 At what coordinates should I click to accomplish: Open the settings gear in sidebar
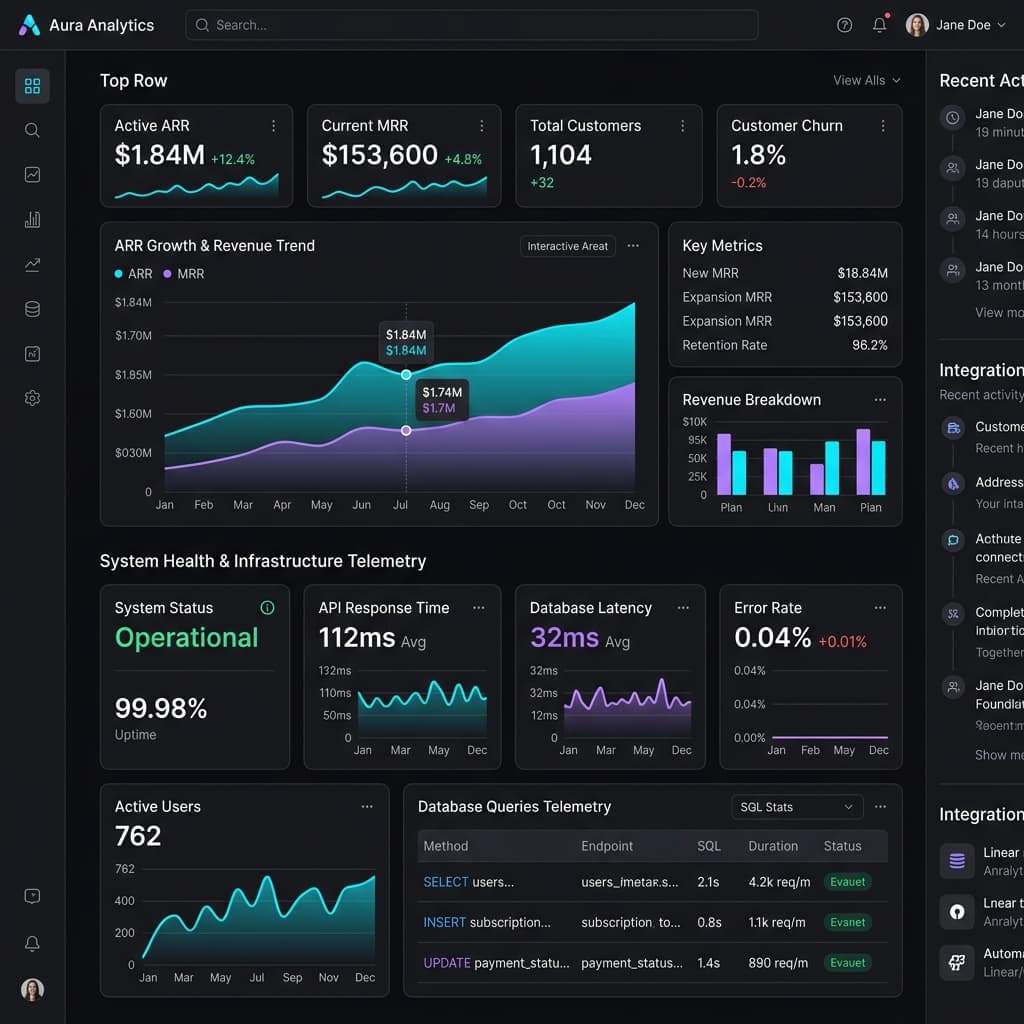tap(32, 398)
